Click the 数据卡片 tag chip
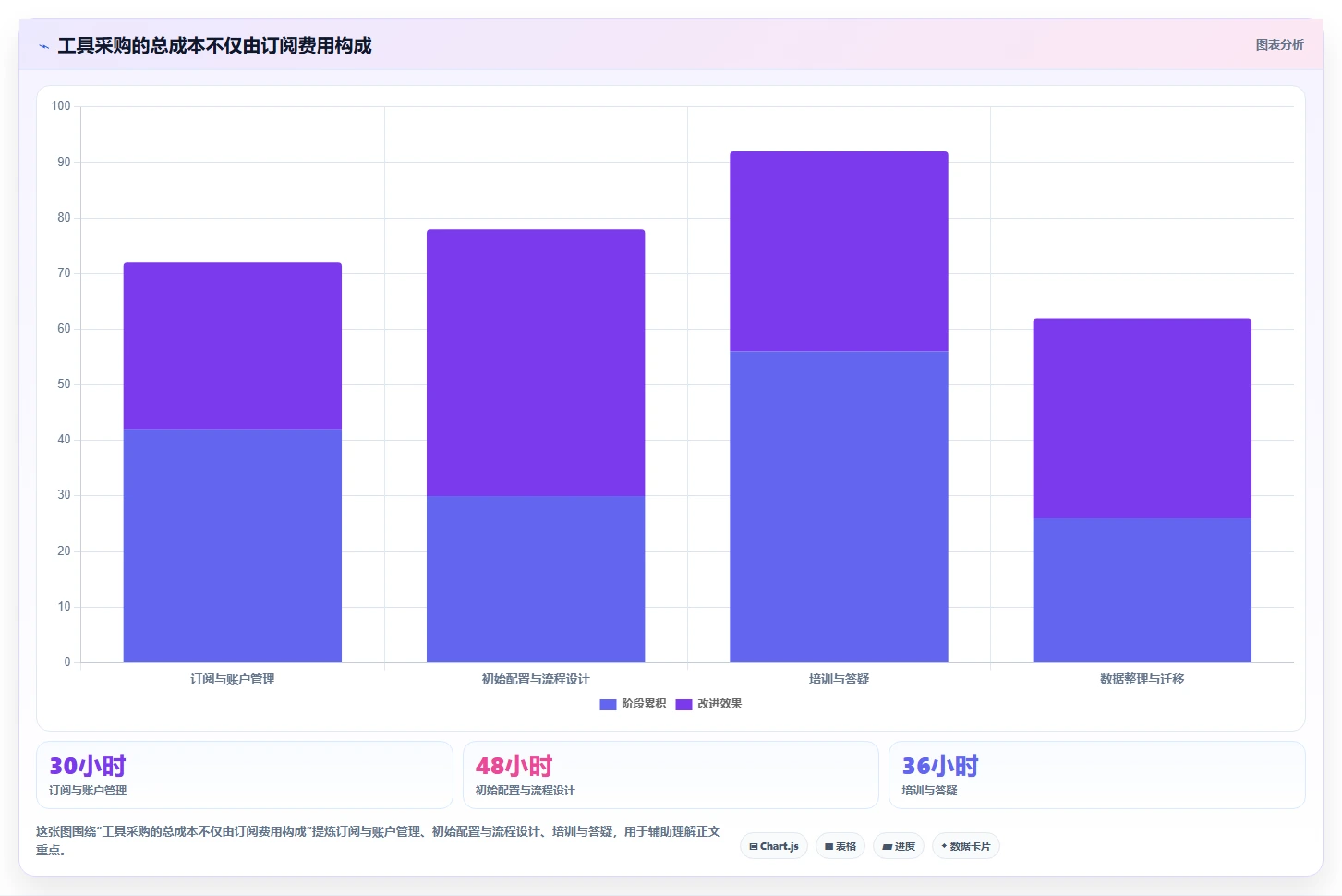1342x896 pixels. [x=966, y=846]
